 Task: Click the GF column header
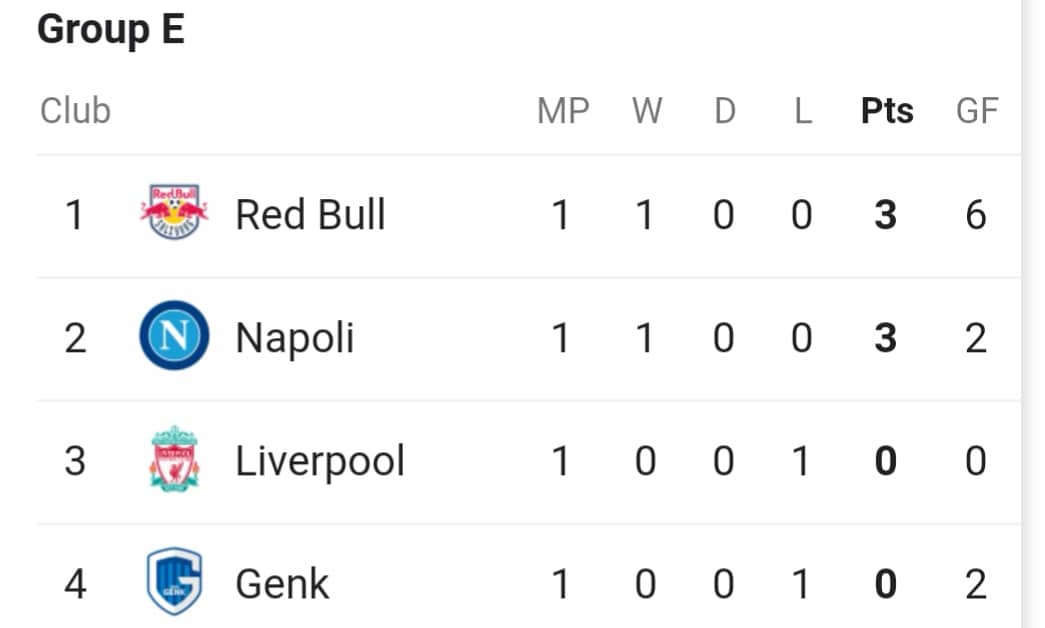pos(977,111)
